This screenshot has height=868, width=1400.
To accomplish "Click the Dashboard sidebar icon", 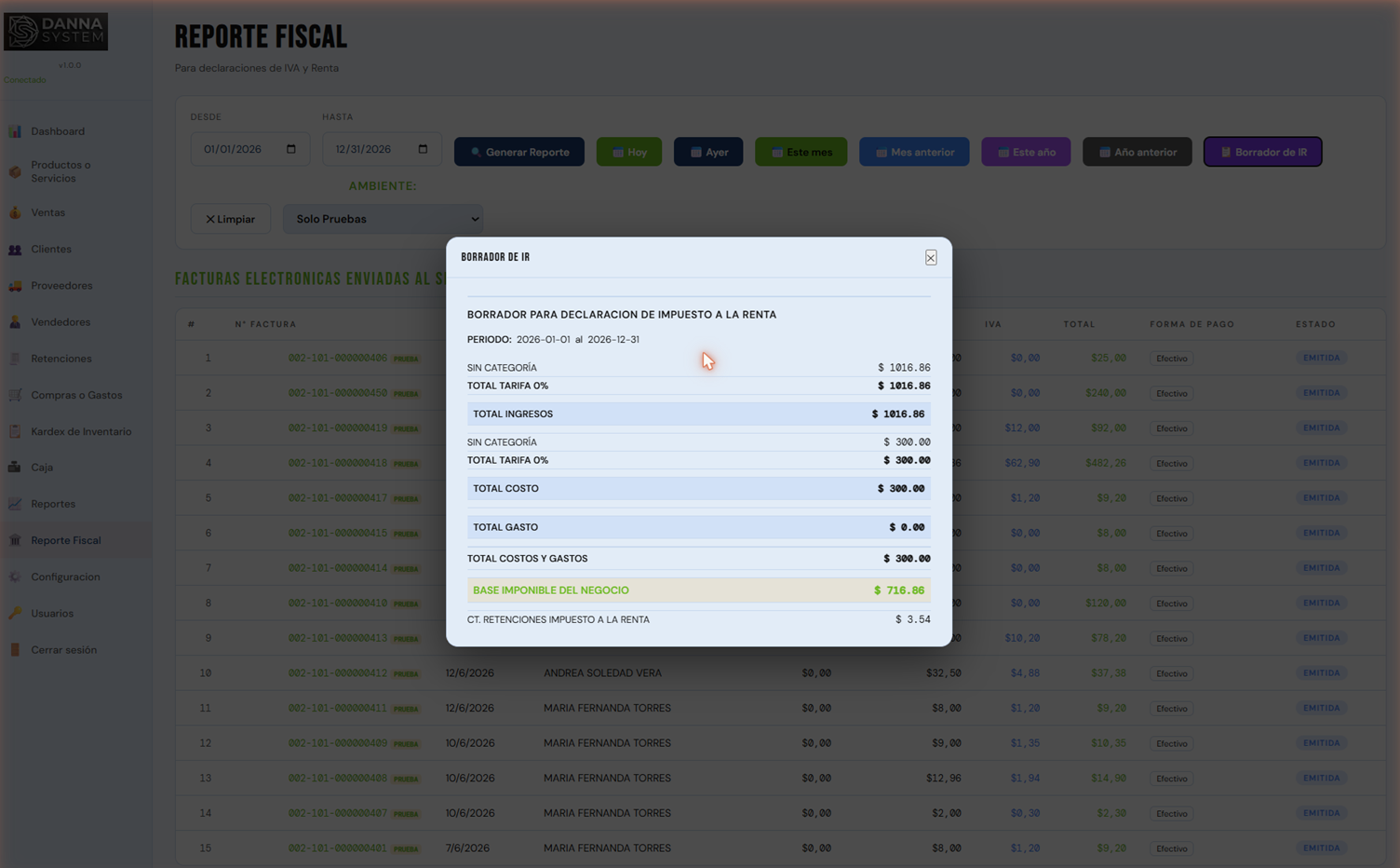I will pos(15,131).
